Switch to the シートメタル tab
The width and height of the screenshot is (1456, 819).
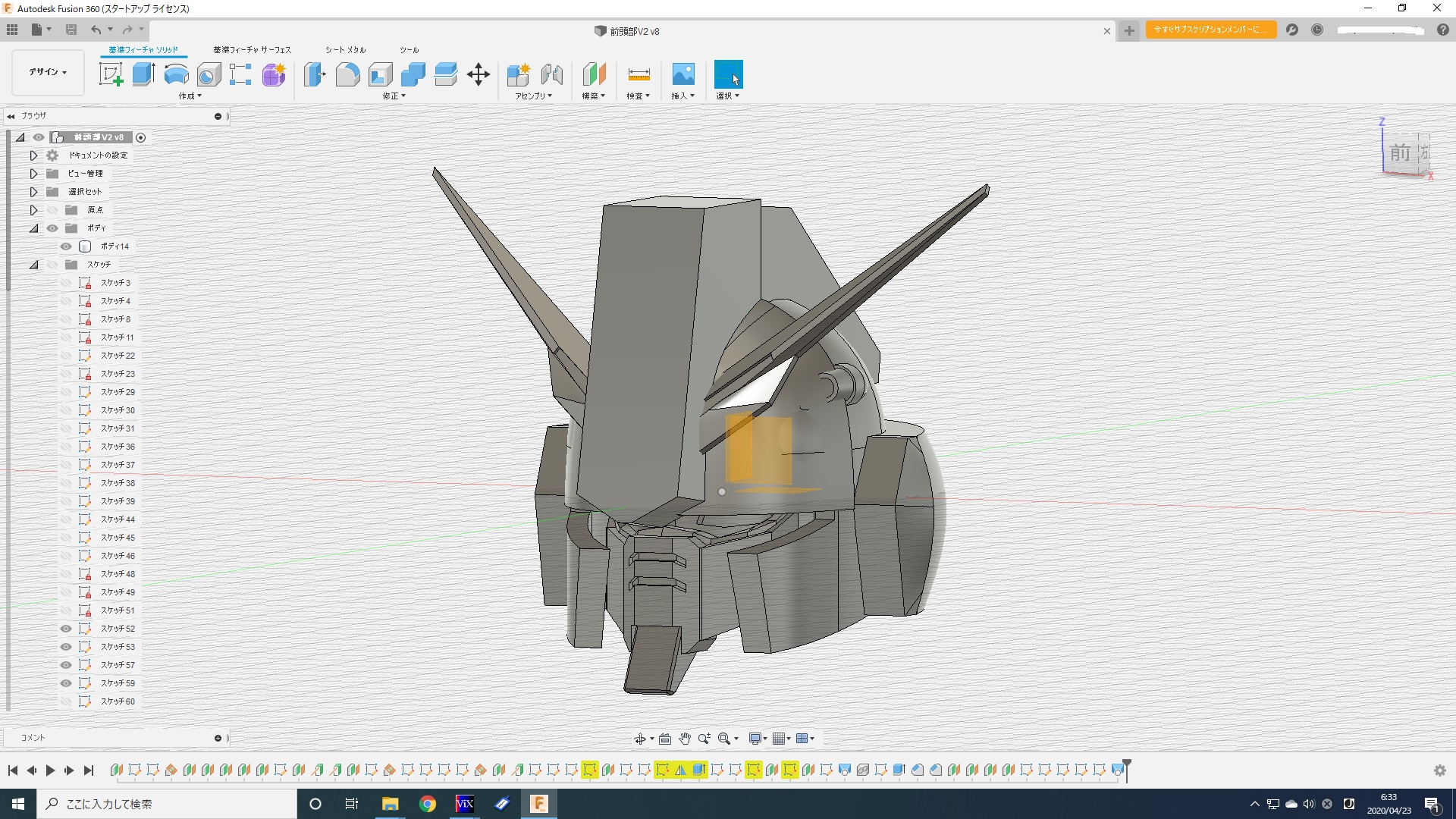345,50
